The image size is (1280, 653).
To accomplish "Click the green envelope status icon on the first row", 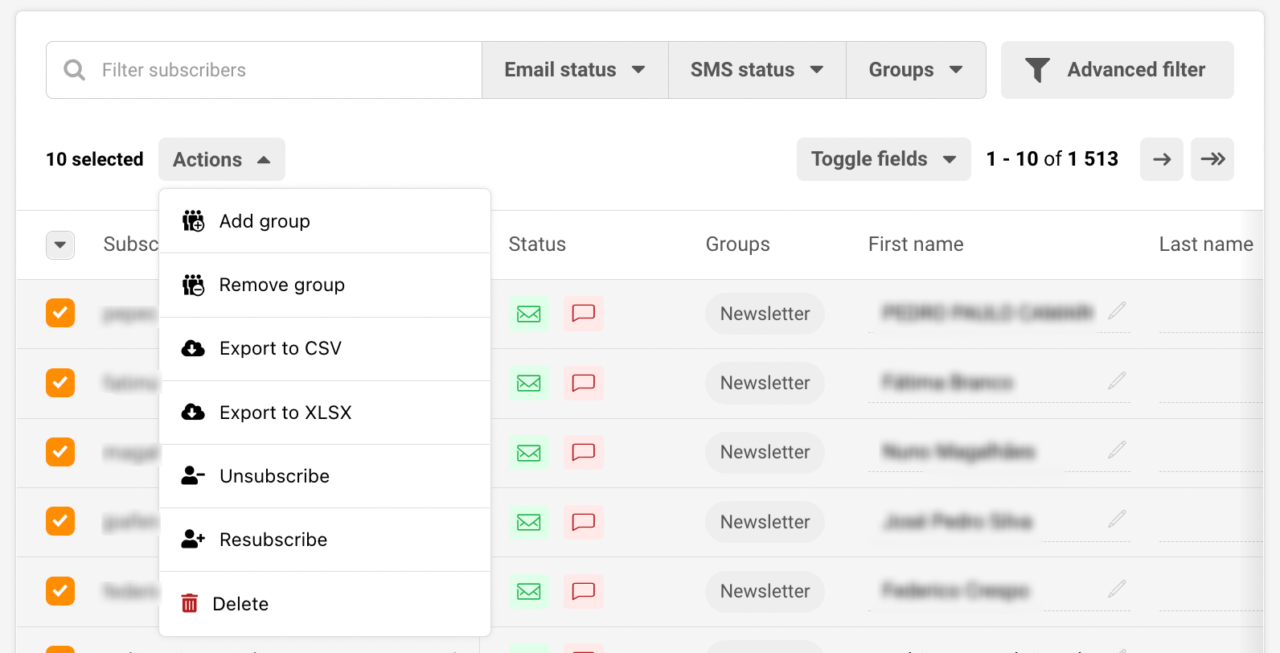I will 528,313.
